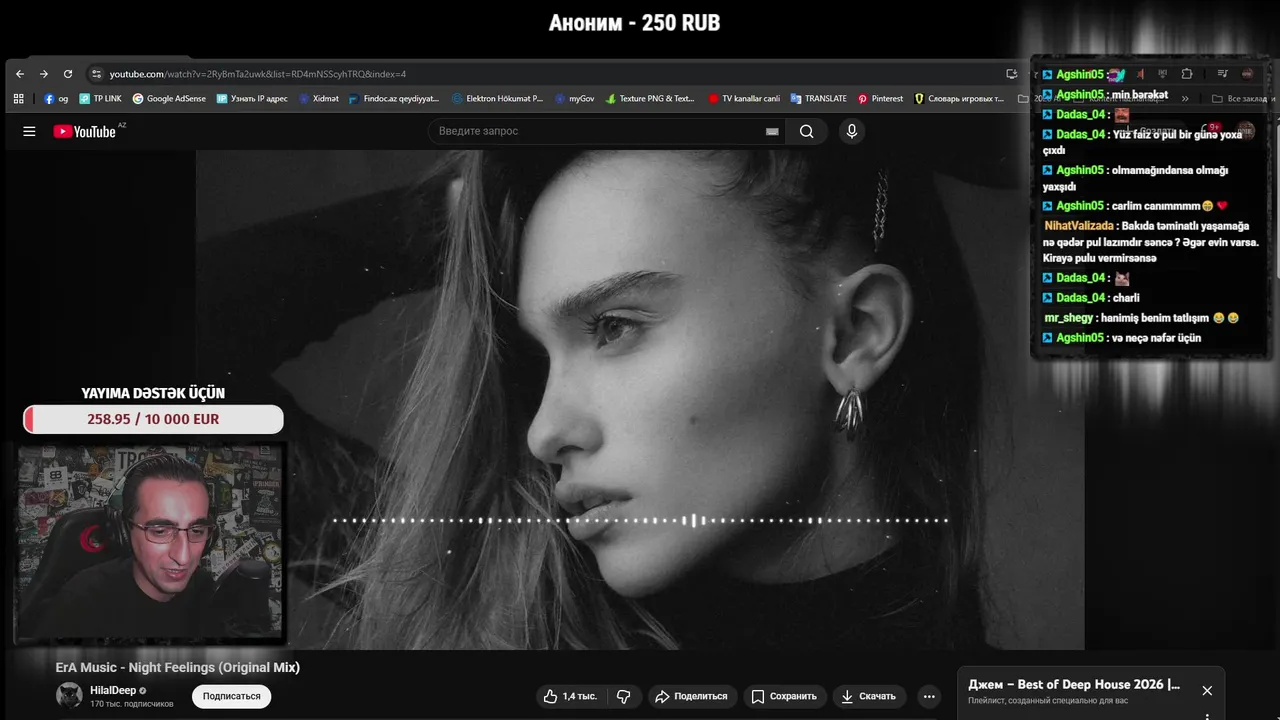Screen dimensions: 1280x720
Task: Click the YouTube URL in address bar
Action: coord(257,74)
